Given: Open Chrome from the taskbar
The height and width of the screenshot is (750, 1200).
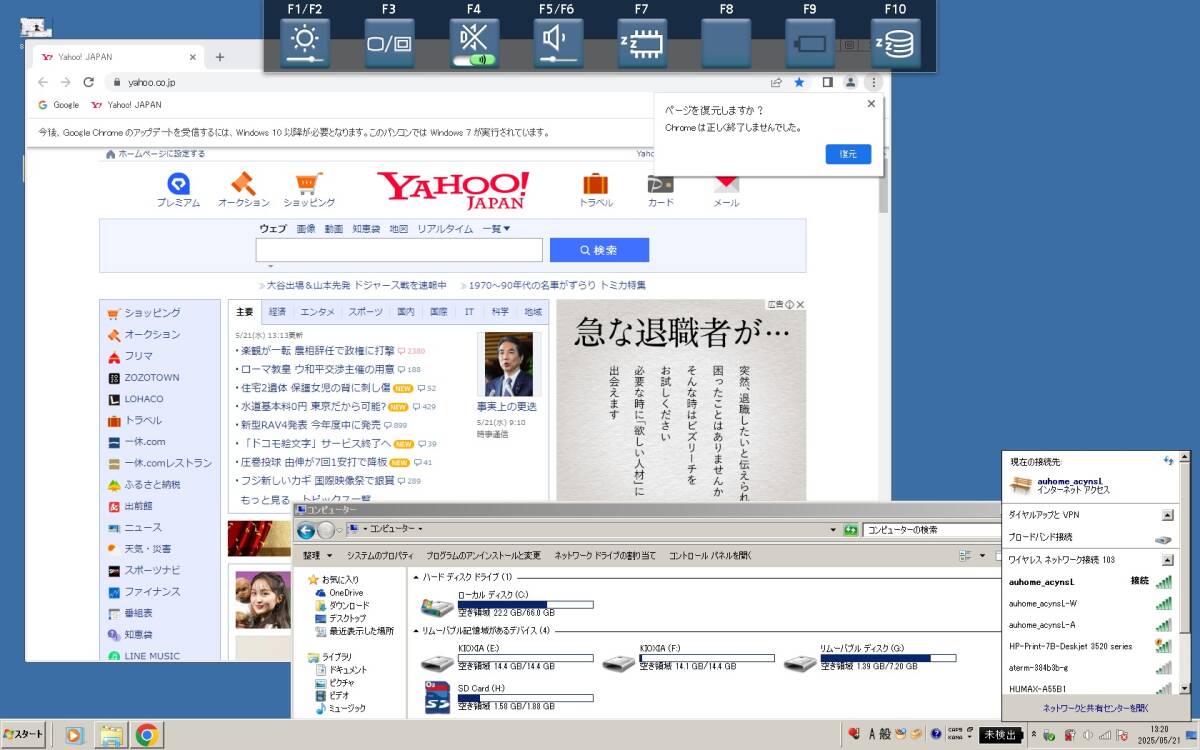Looking at the screenshot, I should point(147,735).
